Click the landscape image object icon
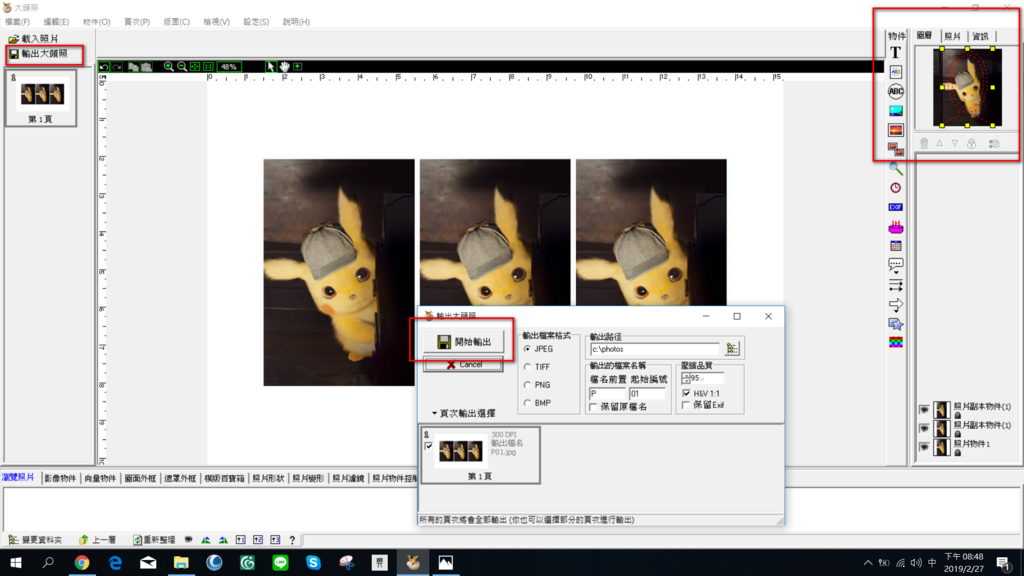This screenshot has height=576, width=1024. coord(895,111)
